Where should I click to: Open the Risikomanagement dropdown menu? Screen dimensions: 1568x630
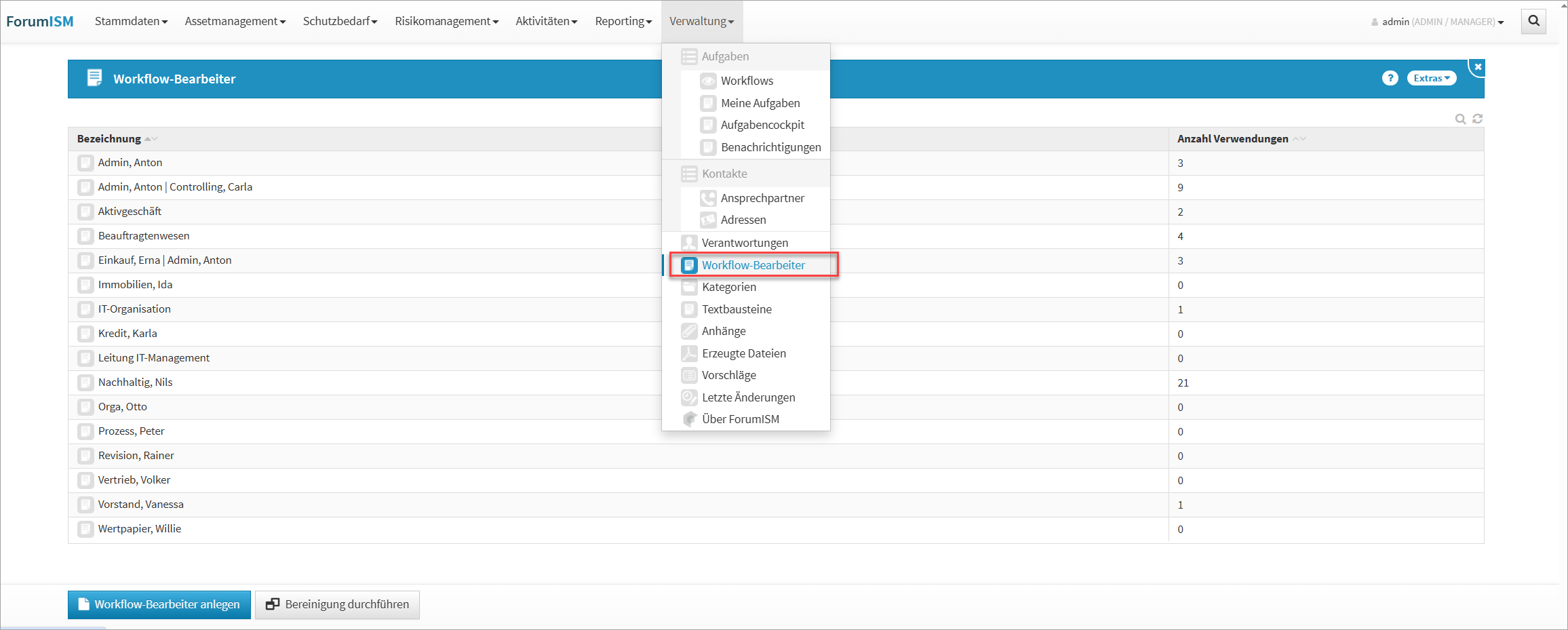pyautogui.click(x=446, y=21)
